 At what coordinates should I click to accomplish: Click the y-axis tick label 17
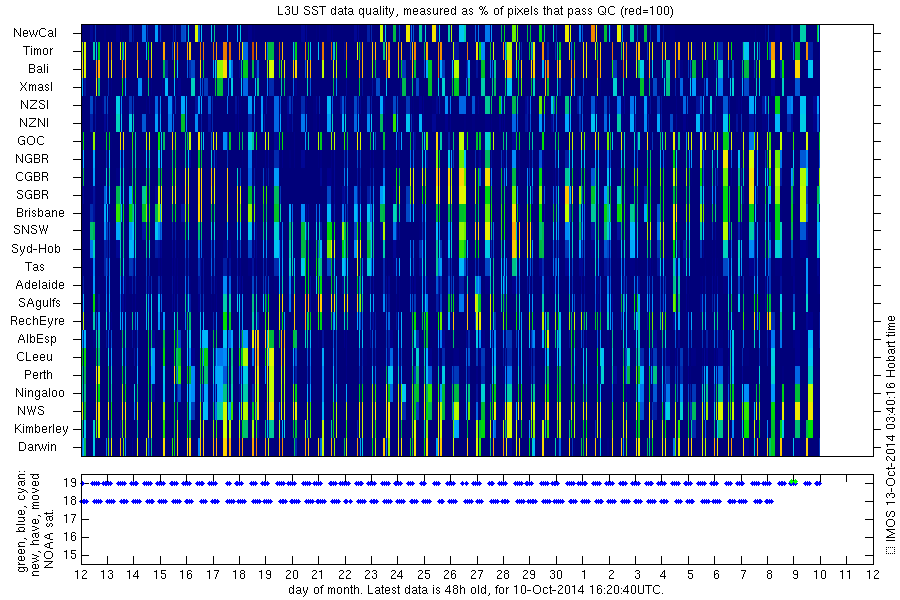tap(70, 519)
